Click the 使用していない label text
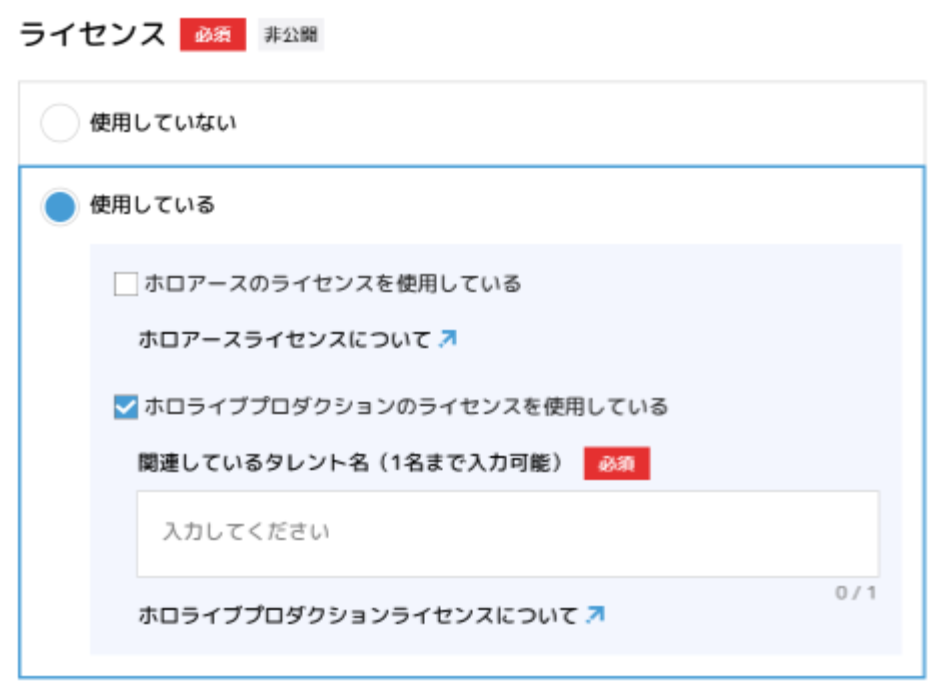Image resolution: width=939 pixels, height=696 pixels. 163,124
